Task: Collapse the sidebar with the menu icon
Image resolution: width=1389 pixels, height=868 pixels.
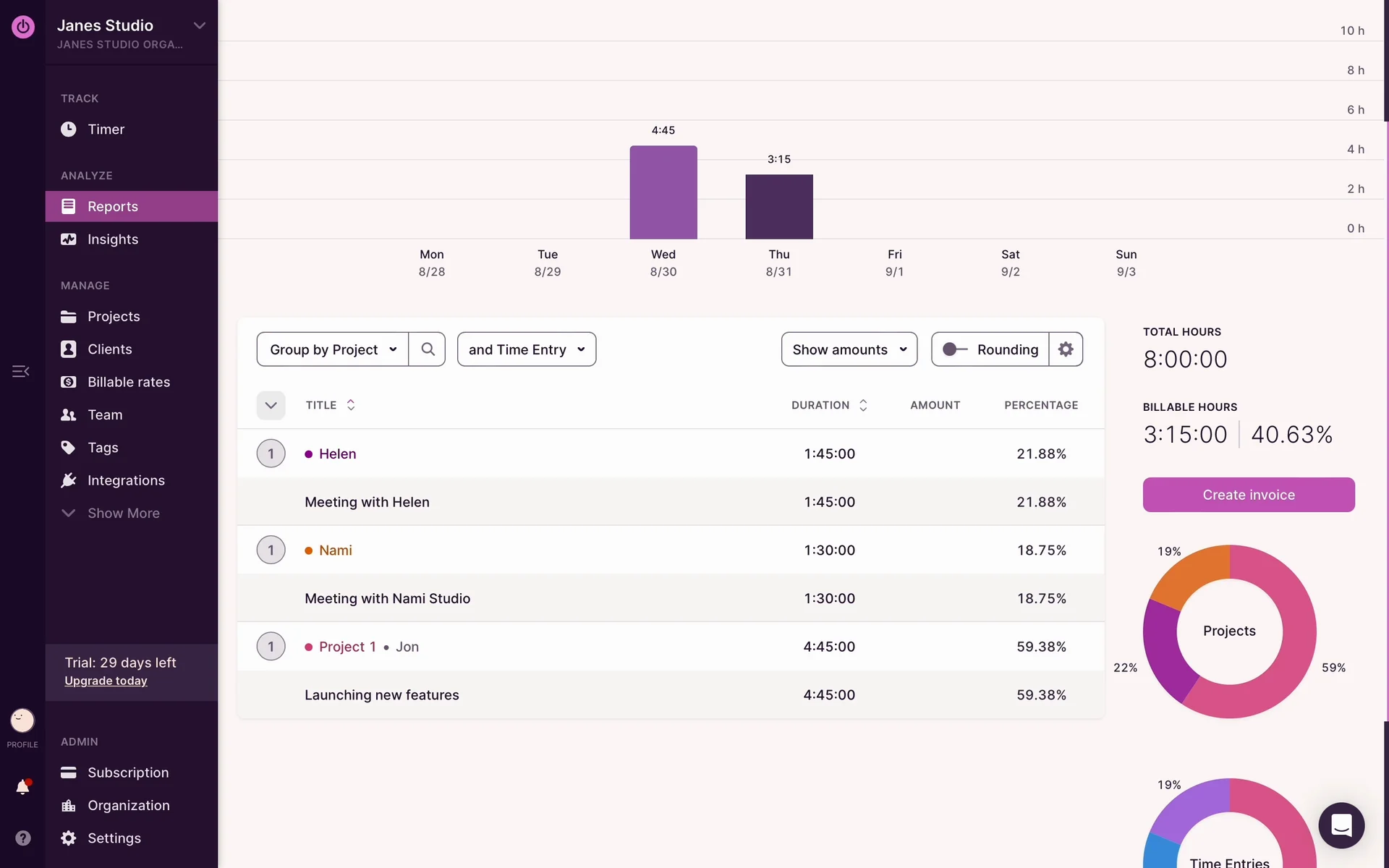Action: click(x=20, y=371)
